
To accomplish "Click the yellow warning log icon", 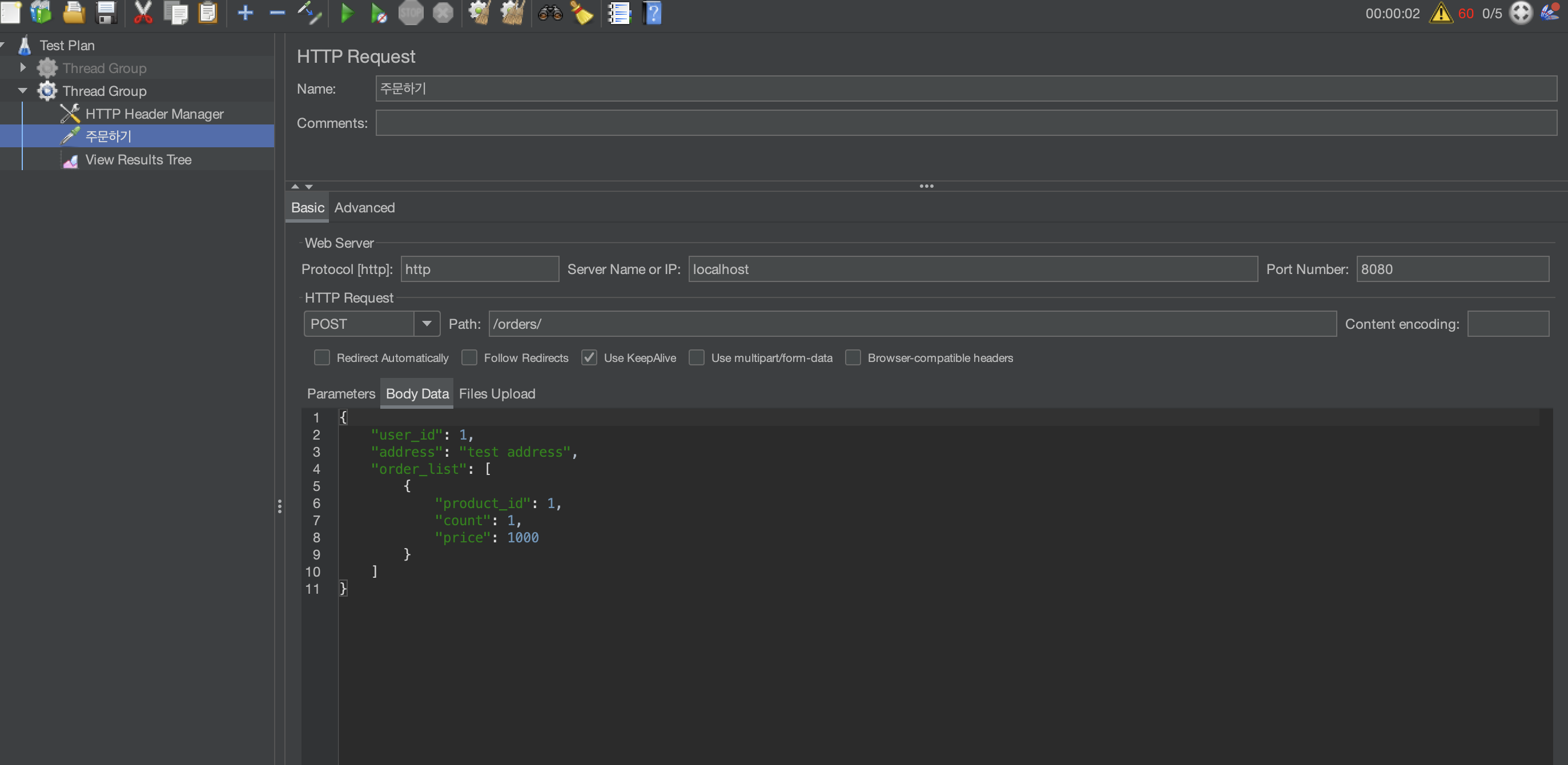I will [1440, 13].
